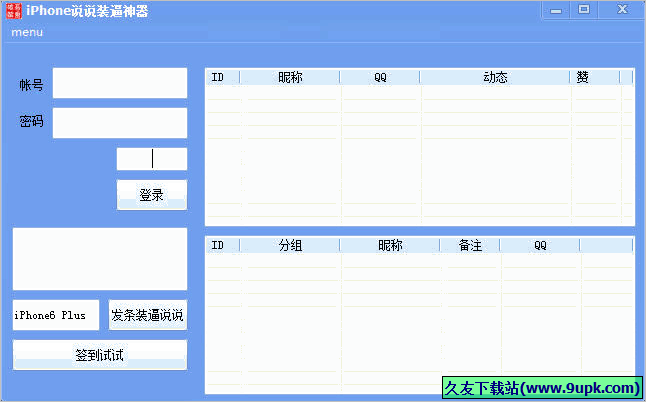Click QQ header in lower table
This screenshot has height=402, width=646.
540,245
